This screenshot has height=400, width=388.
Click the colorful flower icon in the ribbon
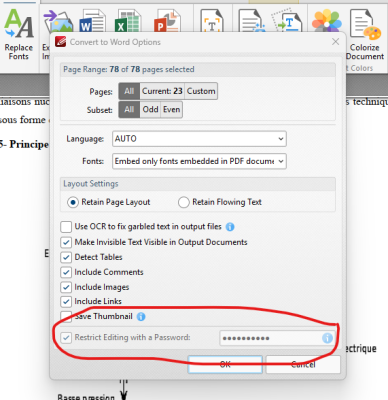(x=327, y=21)
